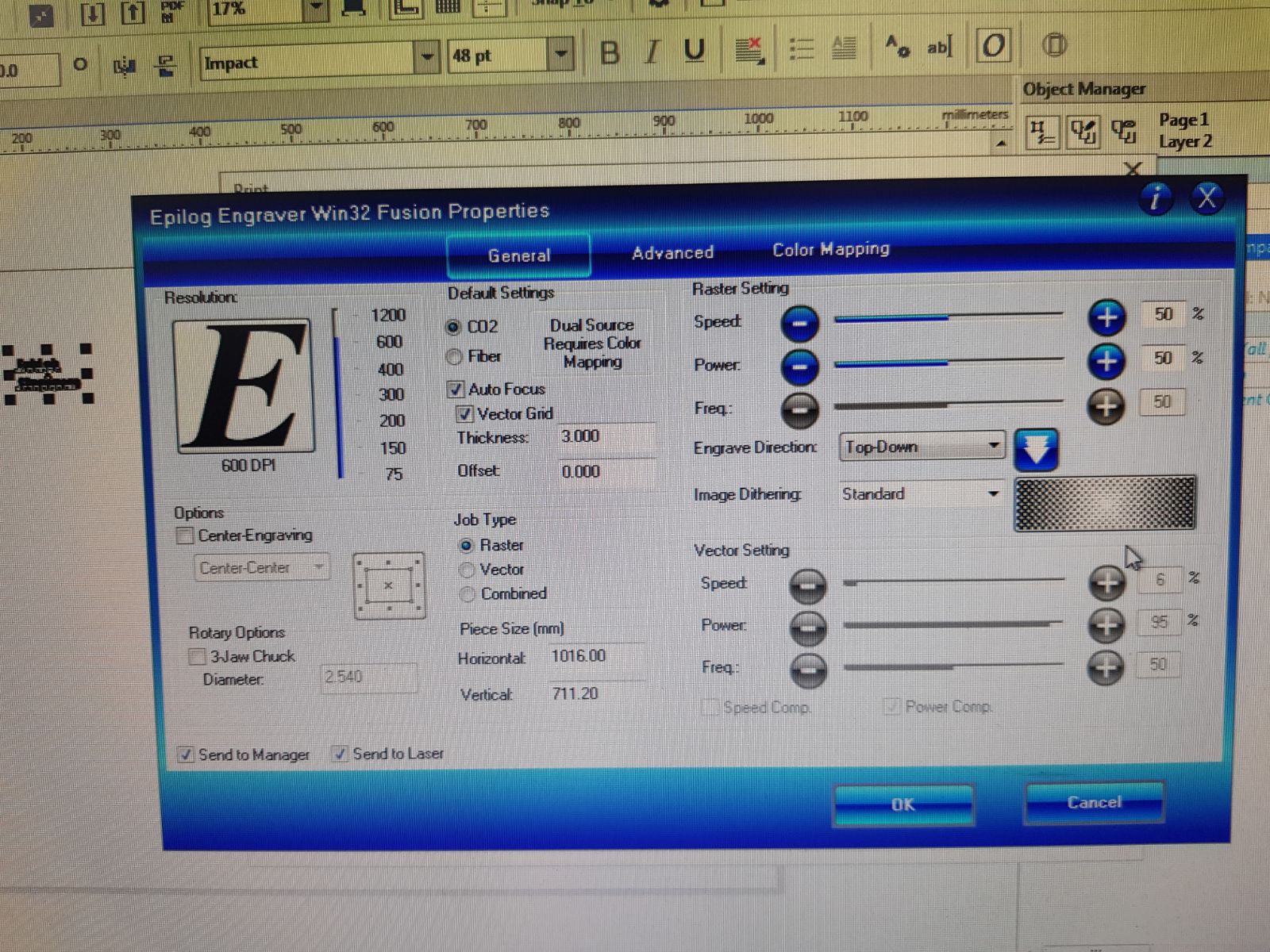Select the Vector job type
Image resolution: width=1270 pixels, height=952 pixels.
click(x=467, y=570)
